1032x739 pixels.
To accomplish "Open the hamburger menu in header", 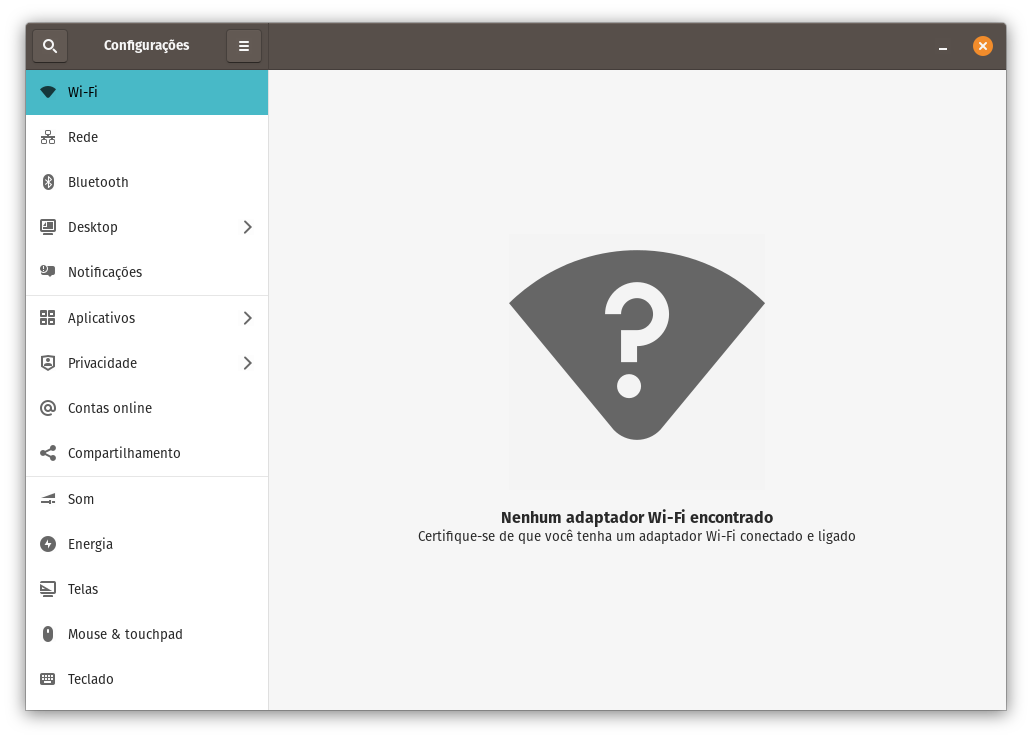I will click(244, 46).
